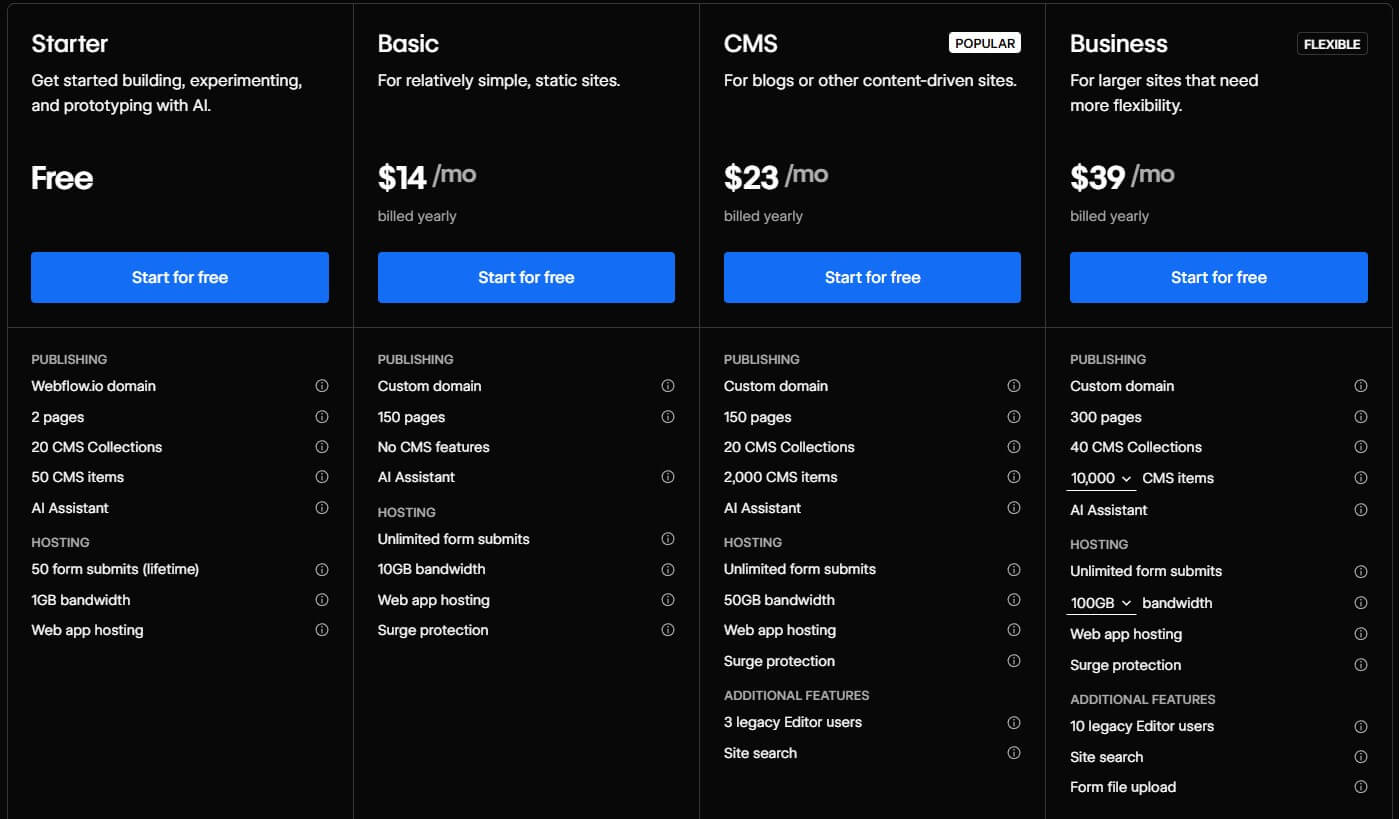Click the info icon beside Webflow.io domain
The image size is (1399, 819).
[322, 385]
